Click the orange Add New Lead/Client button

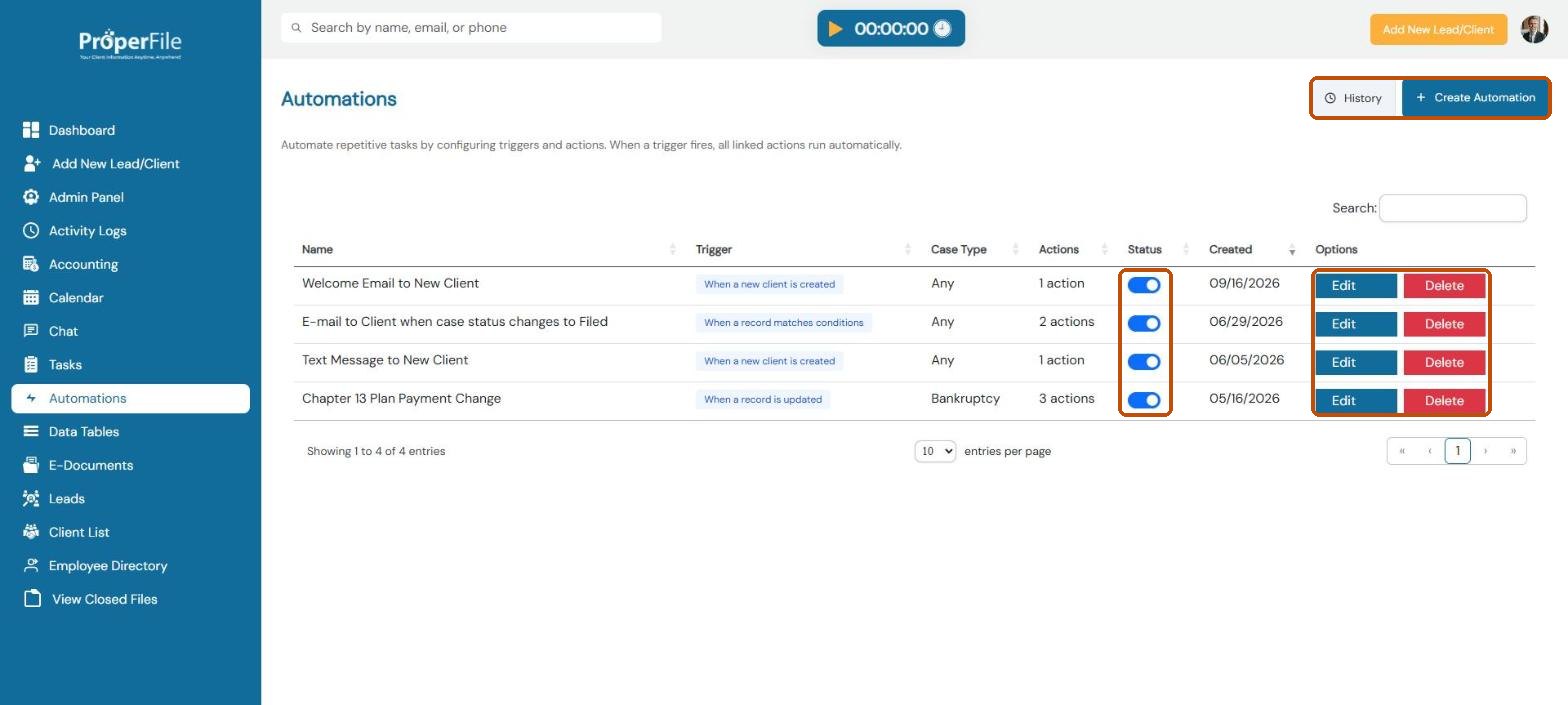pyautogui.click(x=1438, y=29)
